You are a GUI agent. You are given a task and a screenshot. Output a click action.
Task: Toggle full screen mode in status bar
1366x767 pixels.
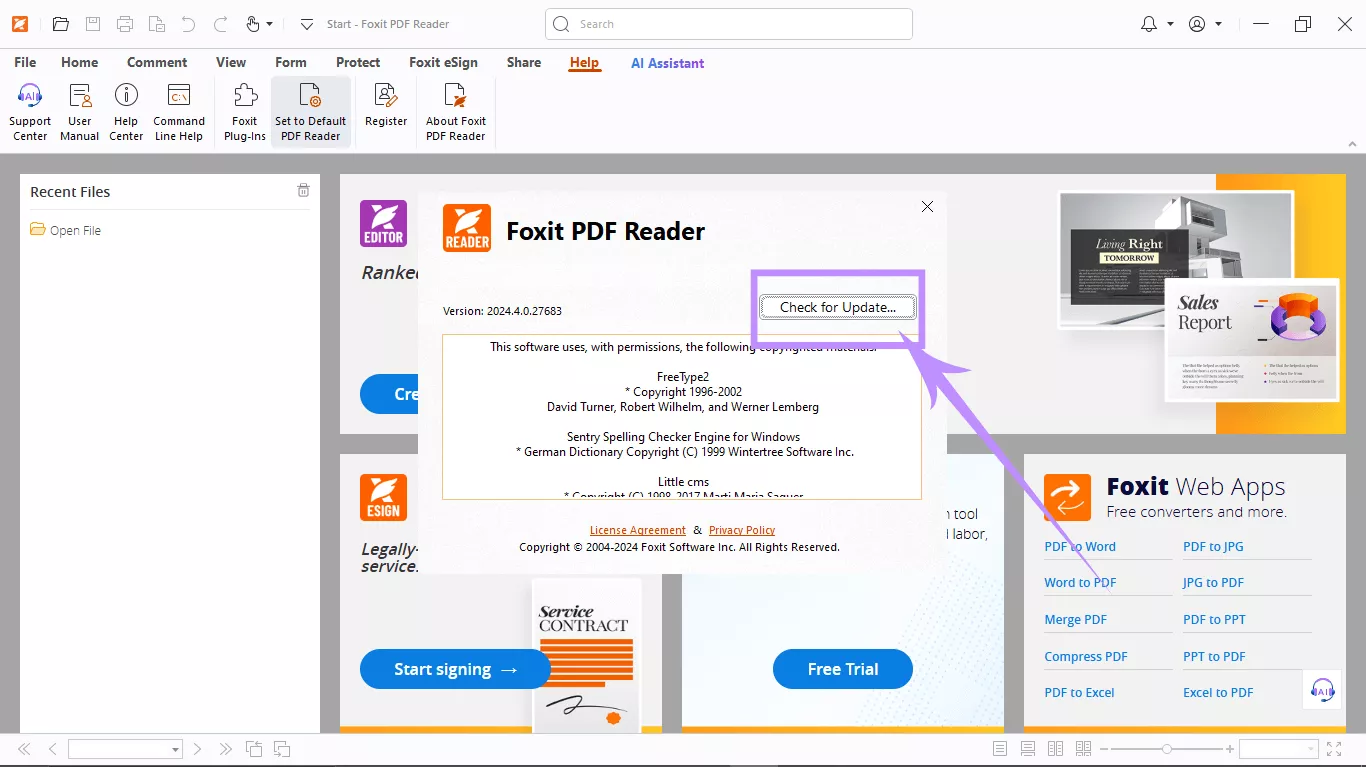click(x=1333, y=749)
